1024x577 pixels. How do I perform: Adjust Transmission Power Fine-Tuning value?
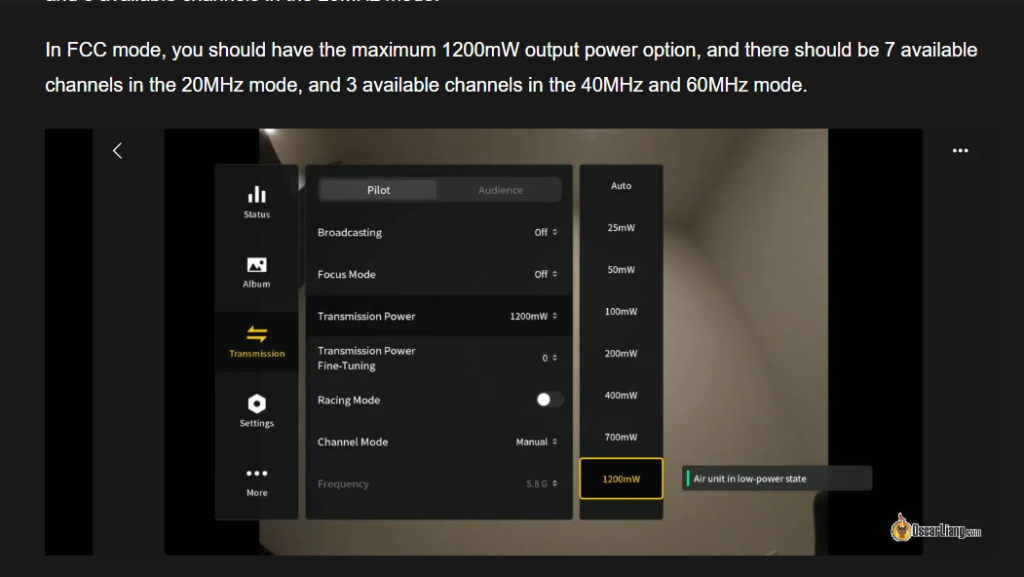549,358
